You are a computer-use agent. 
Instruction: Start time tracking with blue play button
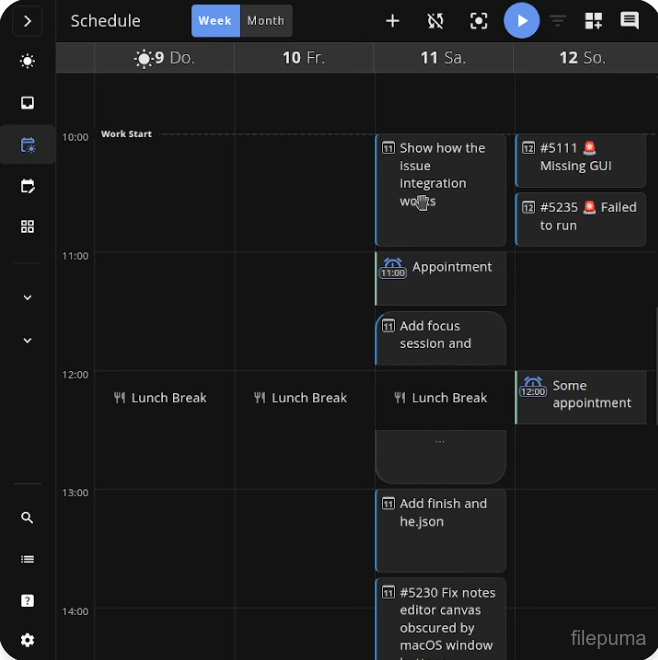521,21
